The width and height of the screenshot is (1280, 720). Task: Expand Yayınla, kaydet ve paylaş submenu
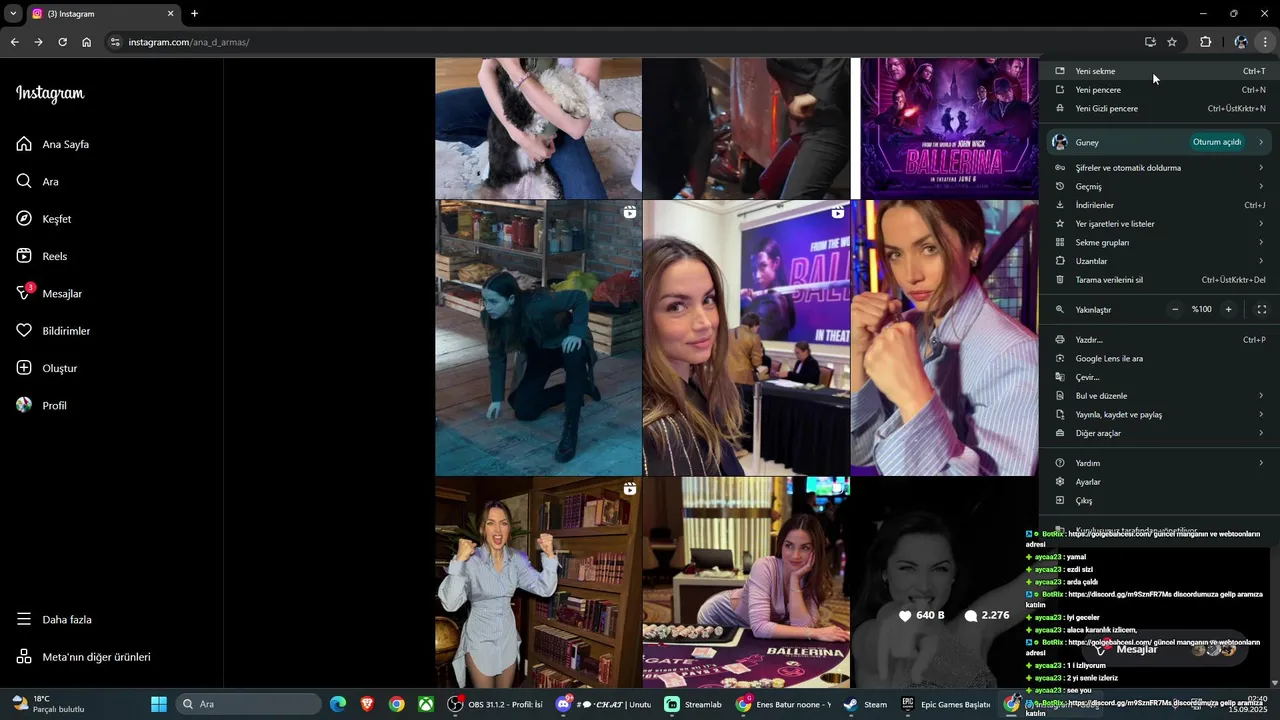click(x=1160, y=414)
